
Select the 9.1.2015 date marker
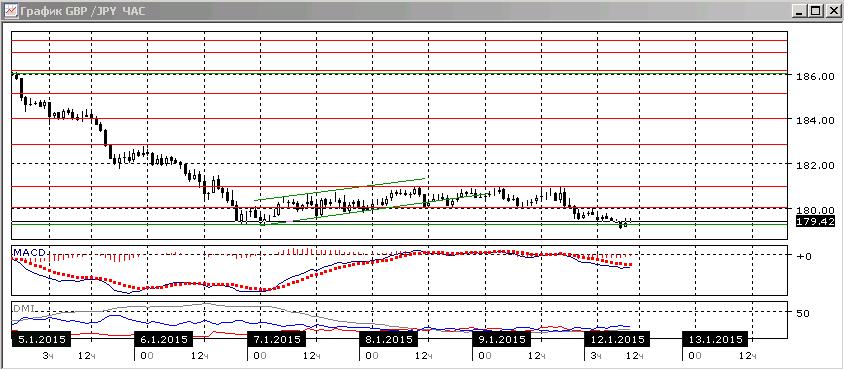point(502,339)
